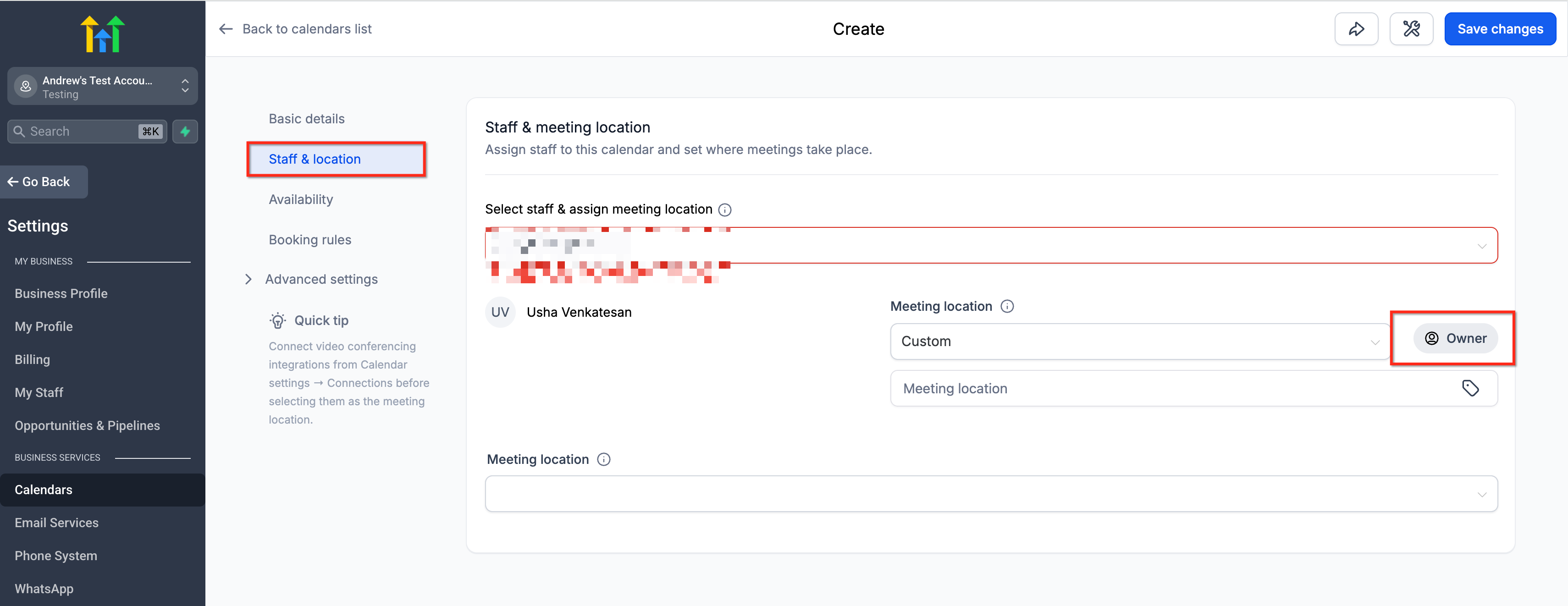Click the Go Back button
This screenshot has width=1568, height=606.
click(43, 182)
